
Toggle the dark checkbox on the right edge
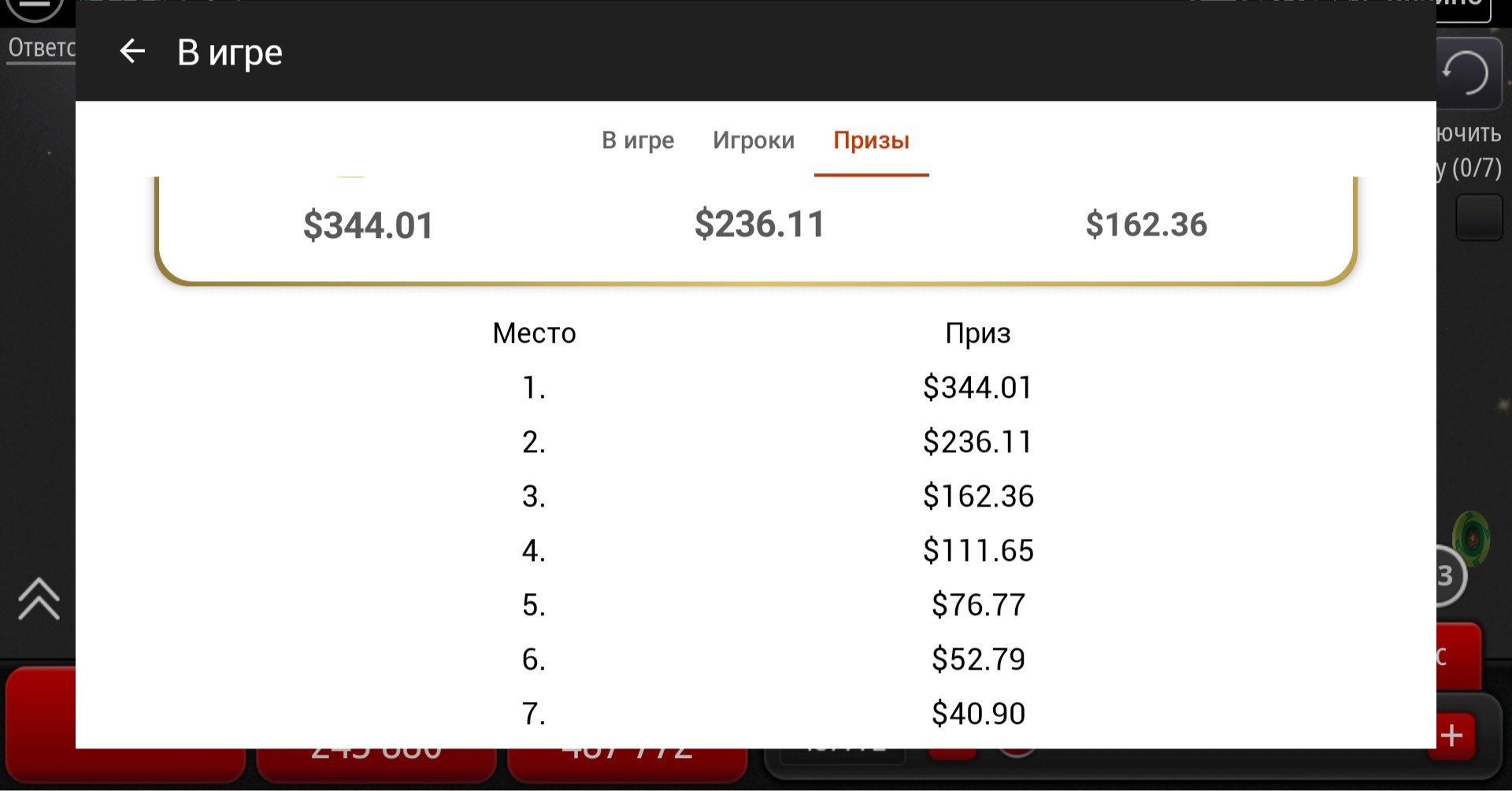pos(1479,217)
